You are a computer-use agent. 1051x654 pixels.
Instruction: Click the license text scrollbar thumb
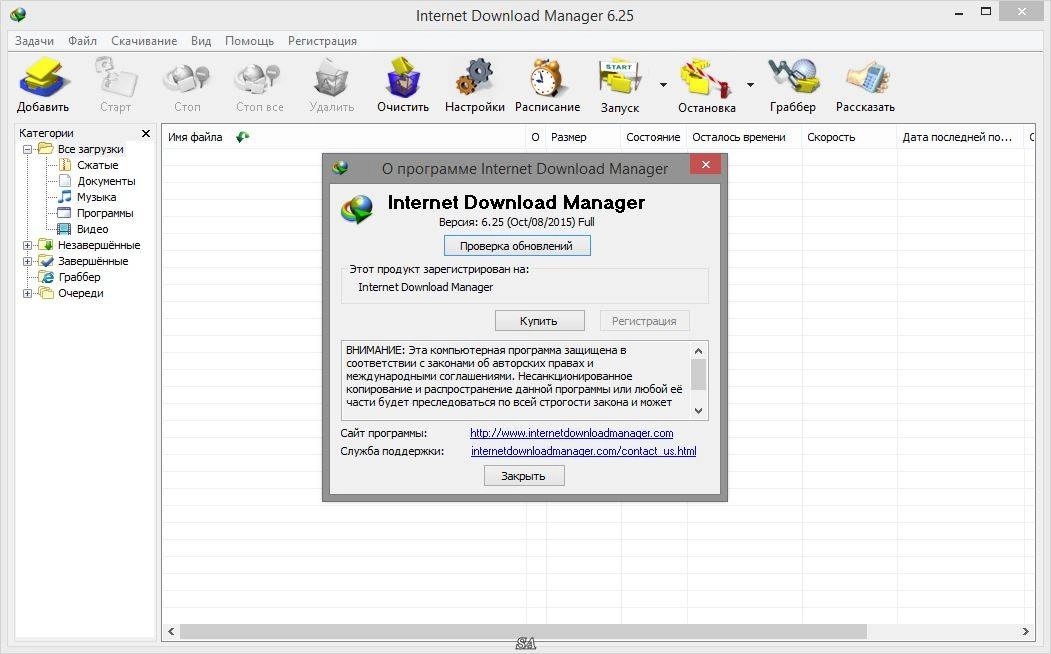[698, 375]
